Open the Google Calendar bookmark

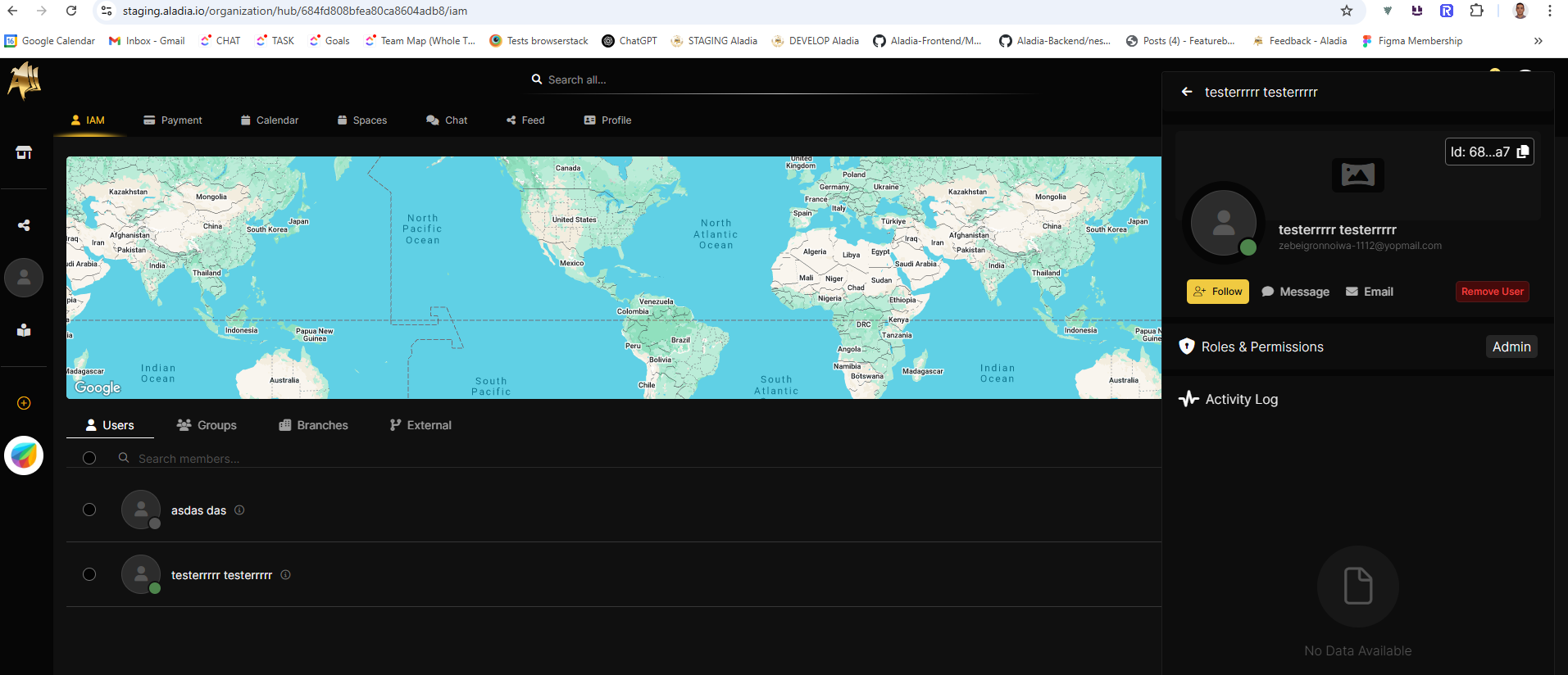pyautogui.click(x=50, y=41)
